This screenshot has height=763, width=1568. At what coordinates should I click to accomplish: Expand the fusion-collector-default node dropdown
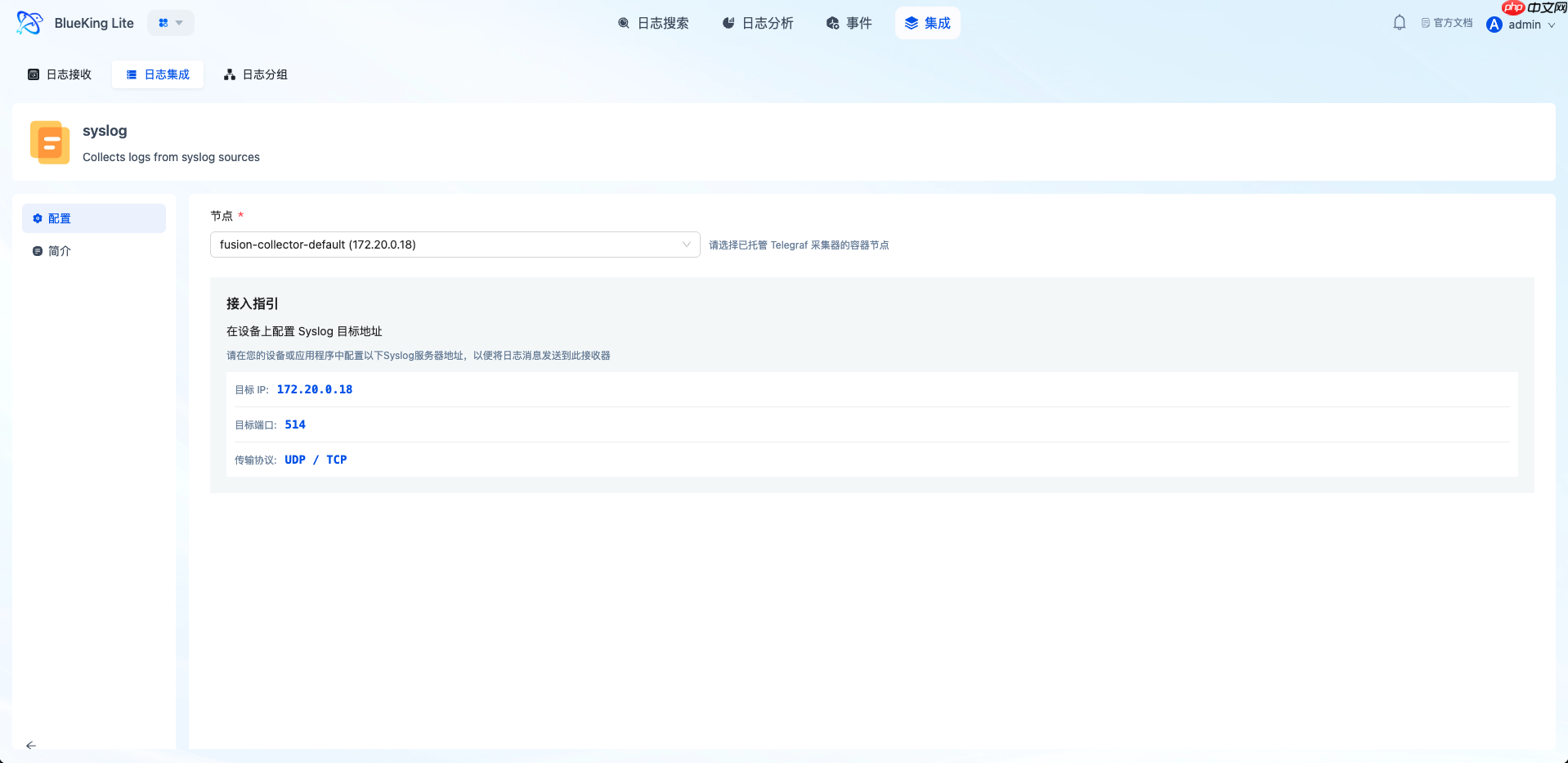click(685, 245)
